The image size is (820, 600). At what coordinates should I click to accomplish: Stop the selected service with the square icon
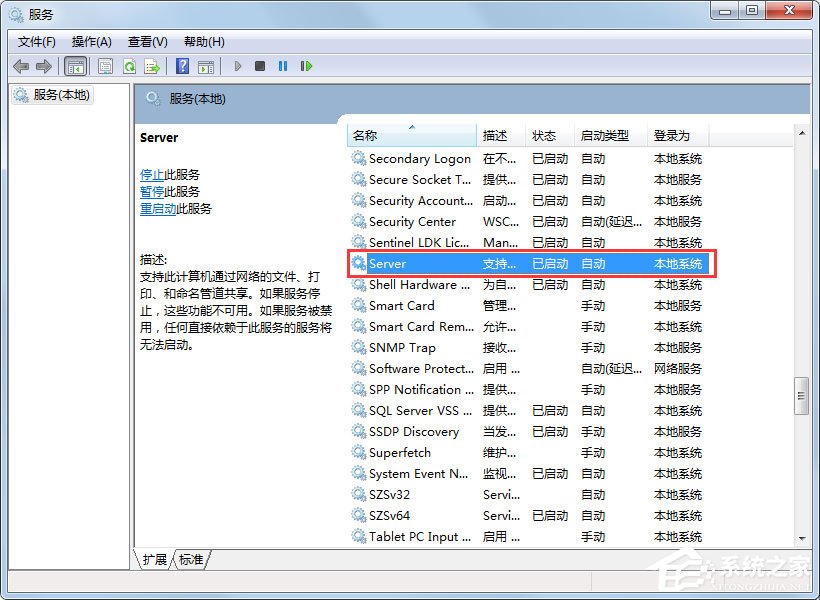pos(260,66)
